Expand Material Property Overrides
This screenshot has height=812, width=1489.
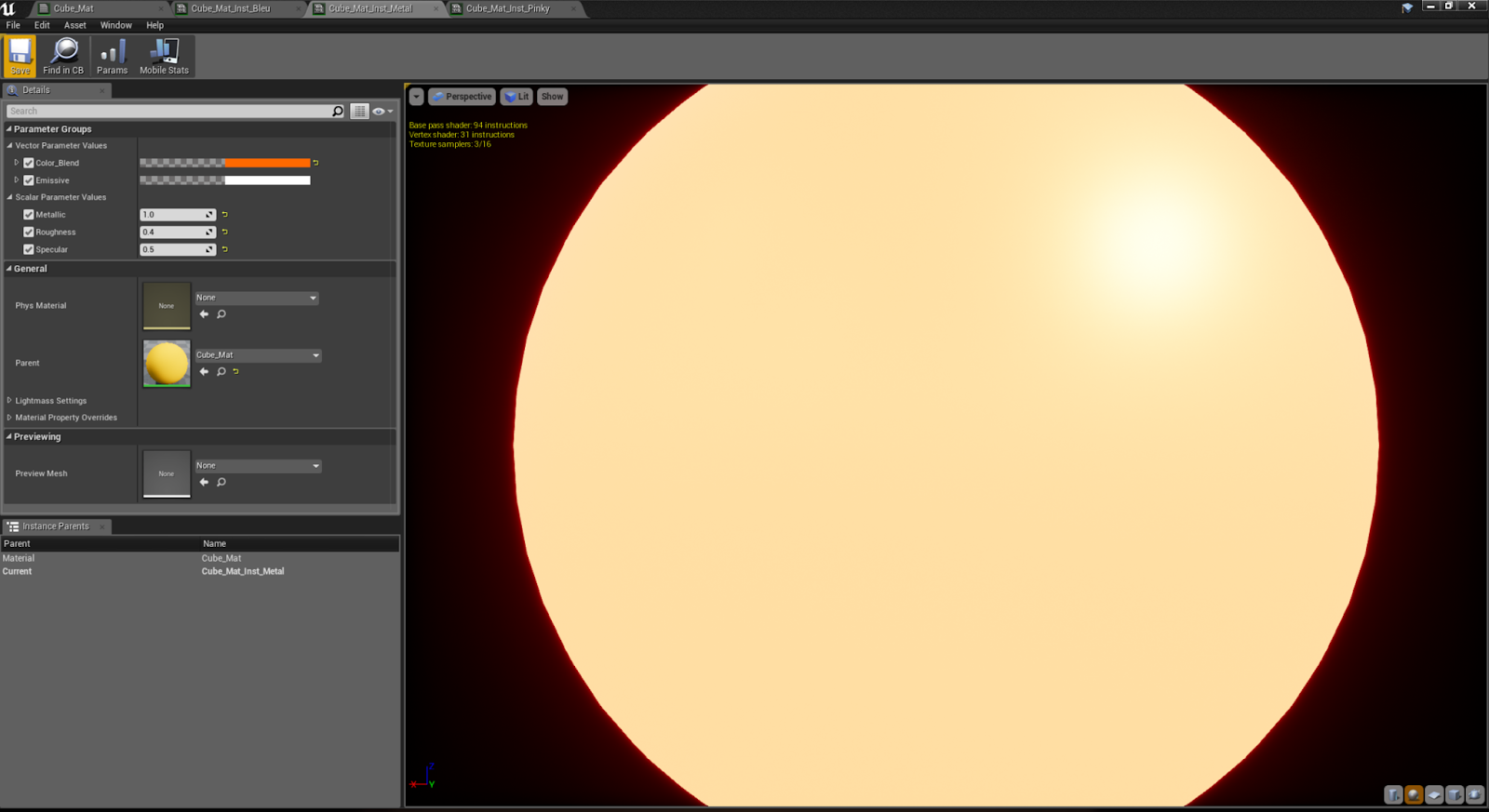pos(9,418)
